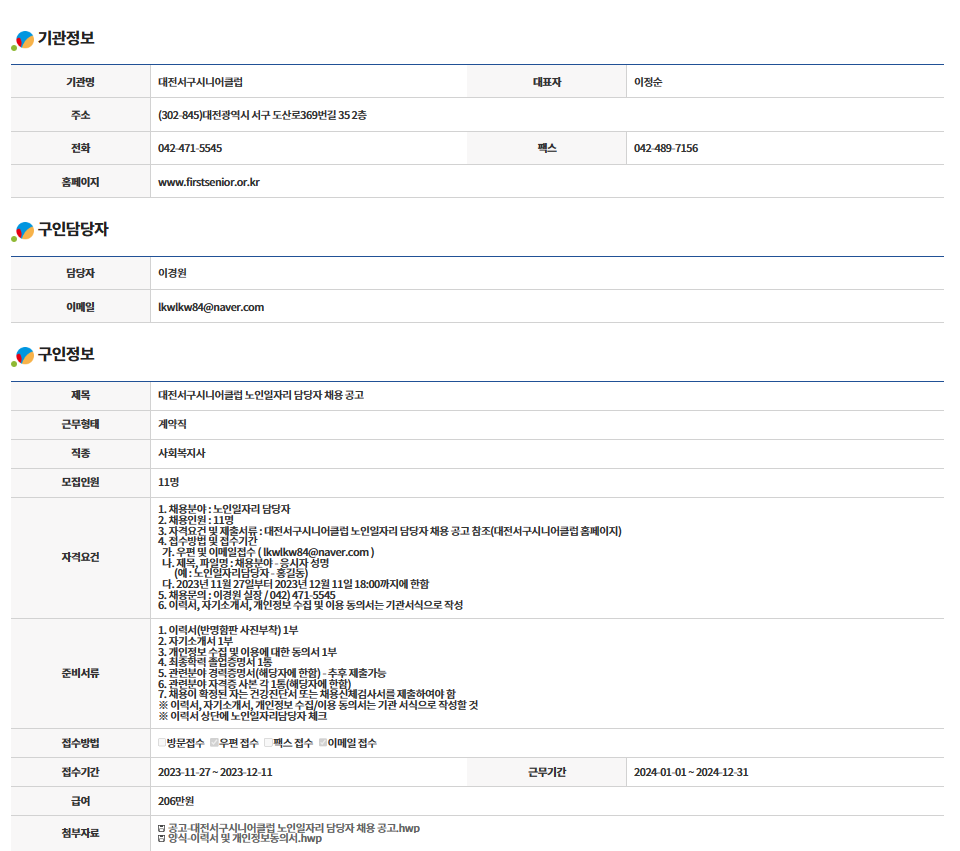Click the 구인정보 section heading
Image resolution: width=960 pixels, height=851 pixels.
pyautogui.click(x=66, y=355)
